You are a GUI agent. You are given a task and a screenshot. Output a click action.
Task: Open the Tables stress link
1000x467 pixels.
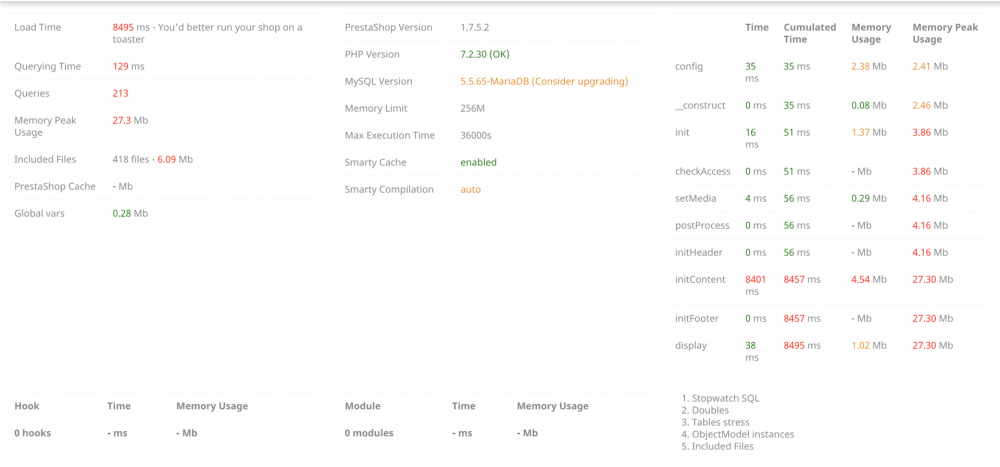(x=720, y=422)
